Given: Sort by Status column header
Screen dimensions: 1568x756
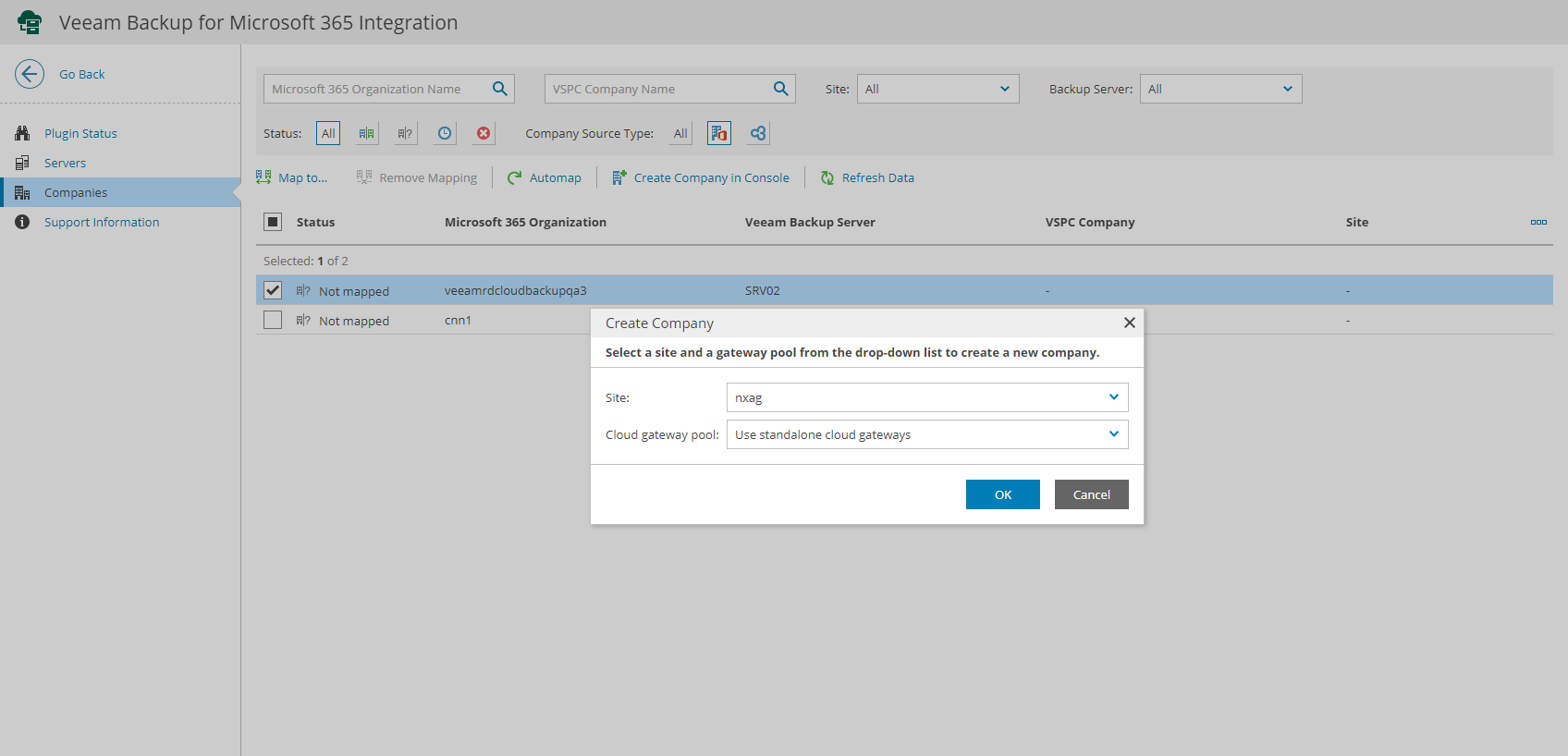Looking at the screenshot, I should [x=315, y=222].
